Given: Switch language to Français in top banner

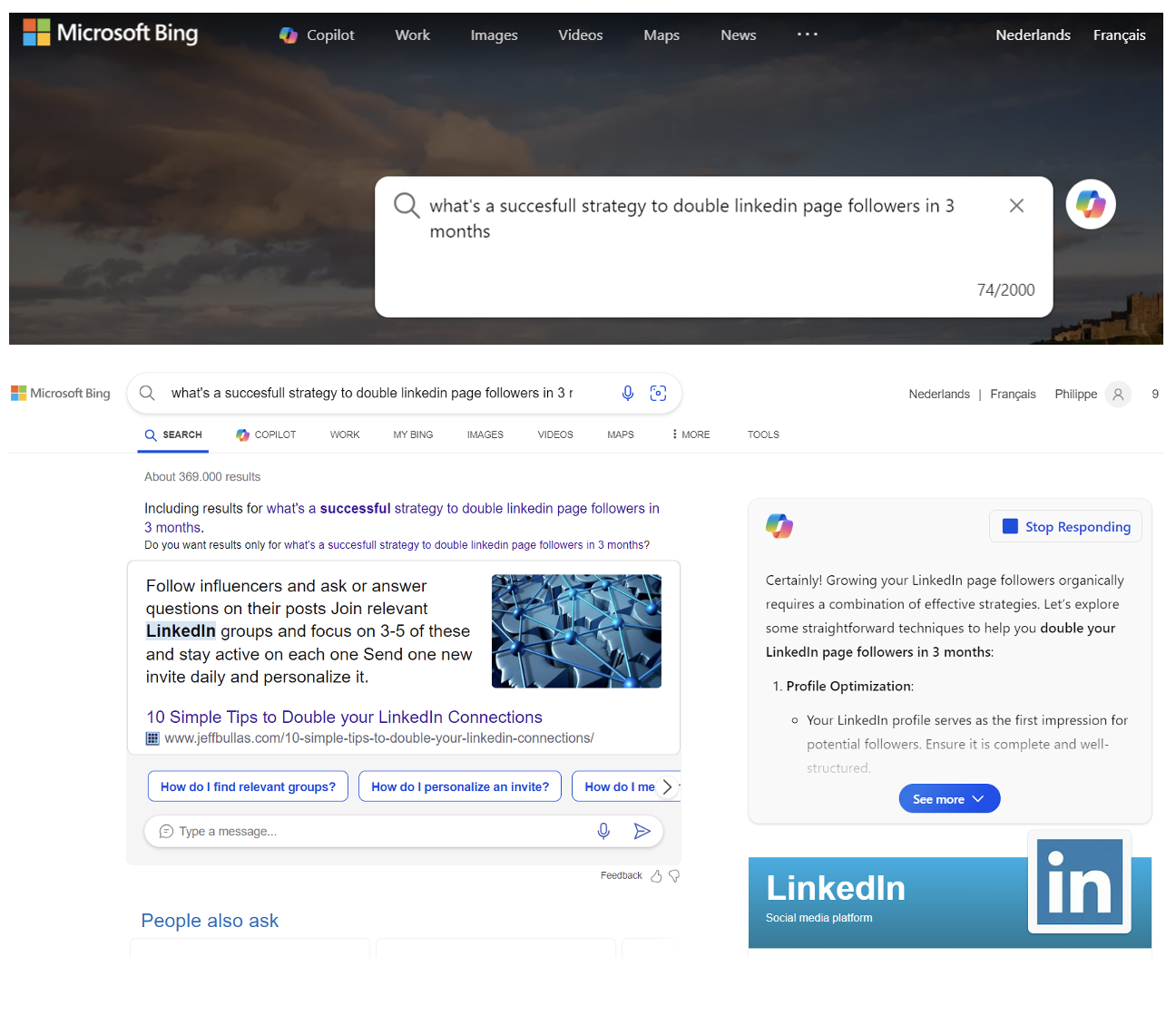Looking at the screenshot, I should (x=1119, y=34).
